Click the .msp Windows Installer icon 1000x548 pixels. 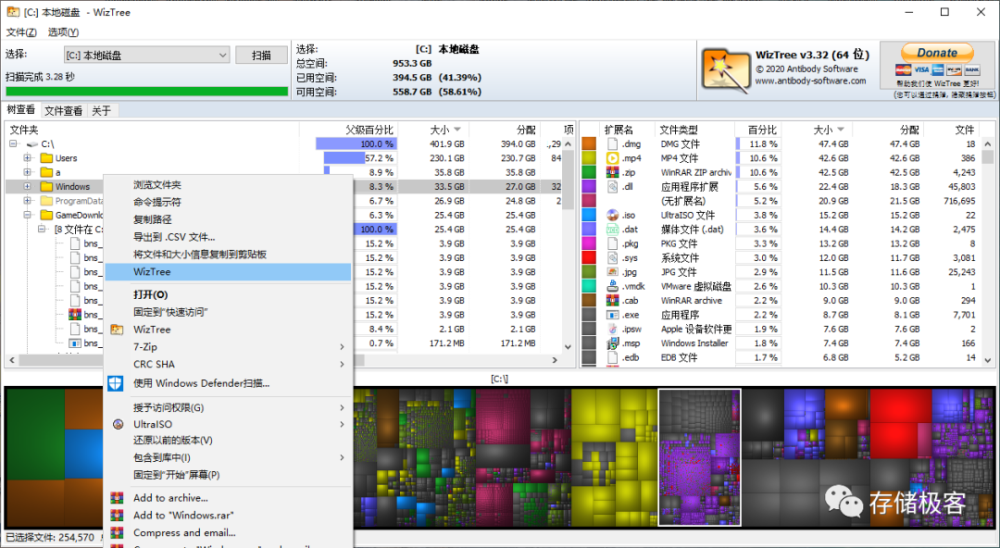coord(613,343)
